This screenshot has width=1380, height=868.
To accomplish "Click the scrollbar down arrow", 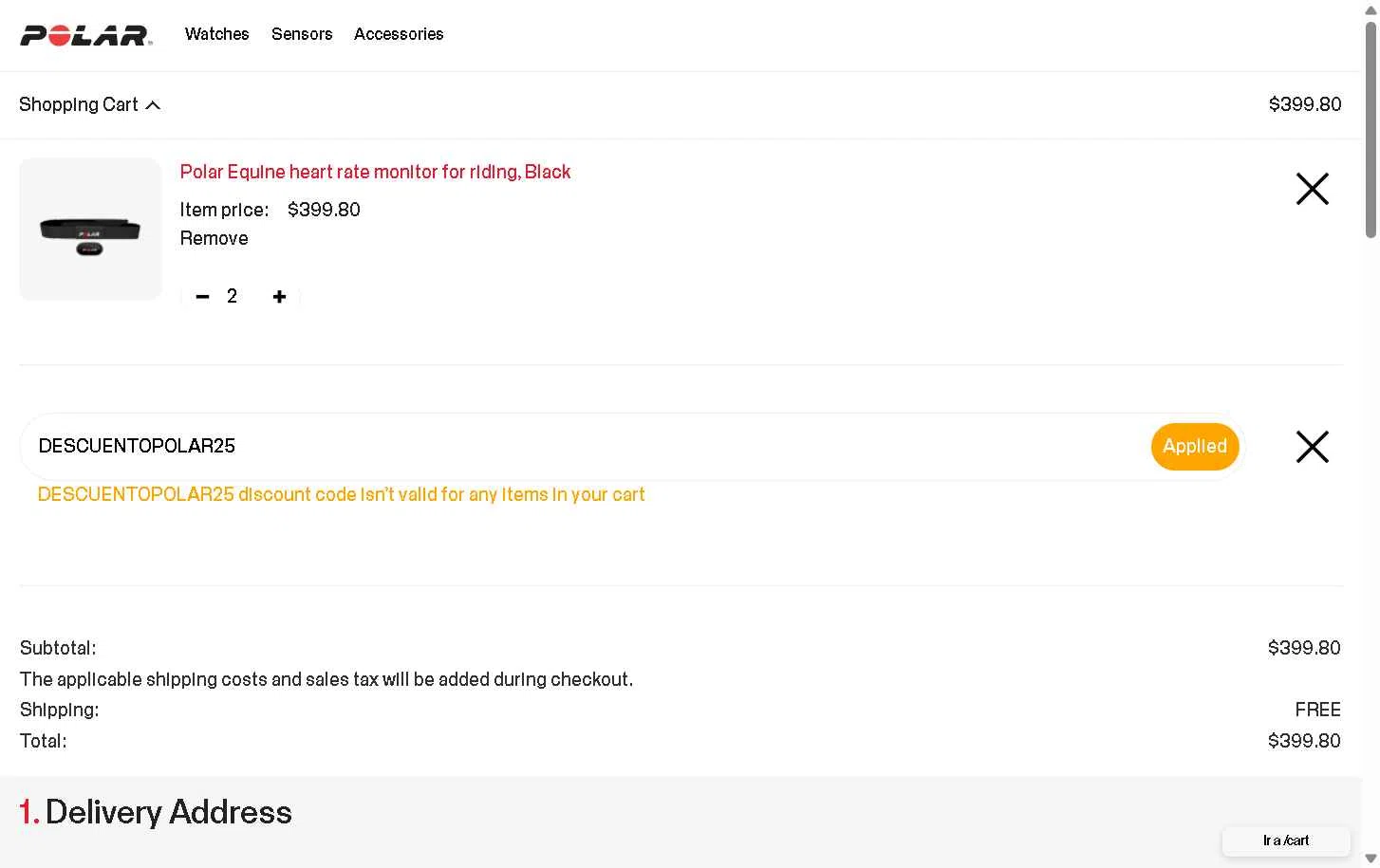I will [x=1371, y=859].
